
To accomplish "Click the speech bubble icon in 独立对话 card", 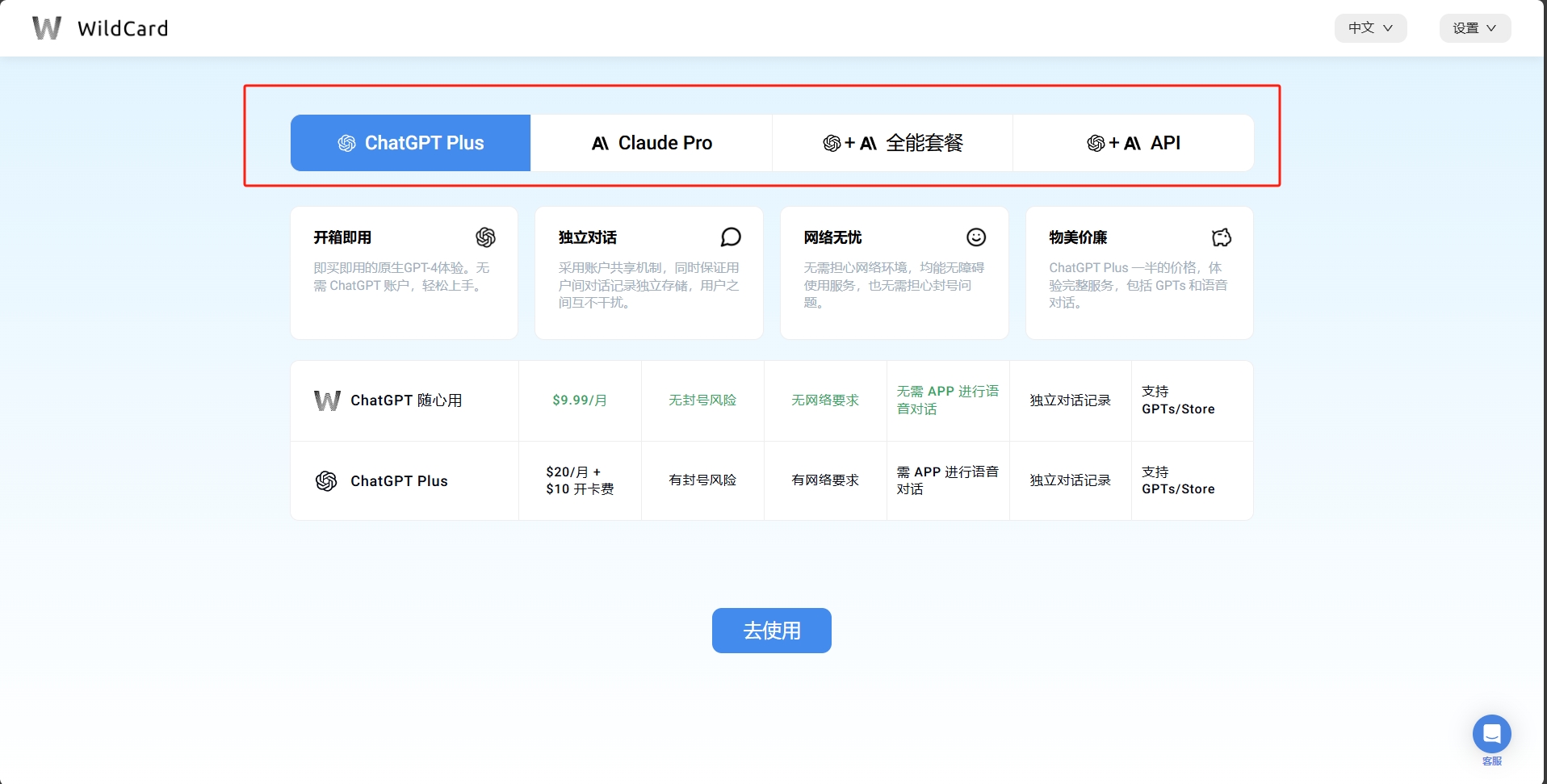I will click(x=731, y=237).
